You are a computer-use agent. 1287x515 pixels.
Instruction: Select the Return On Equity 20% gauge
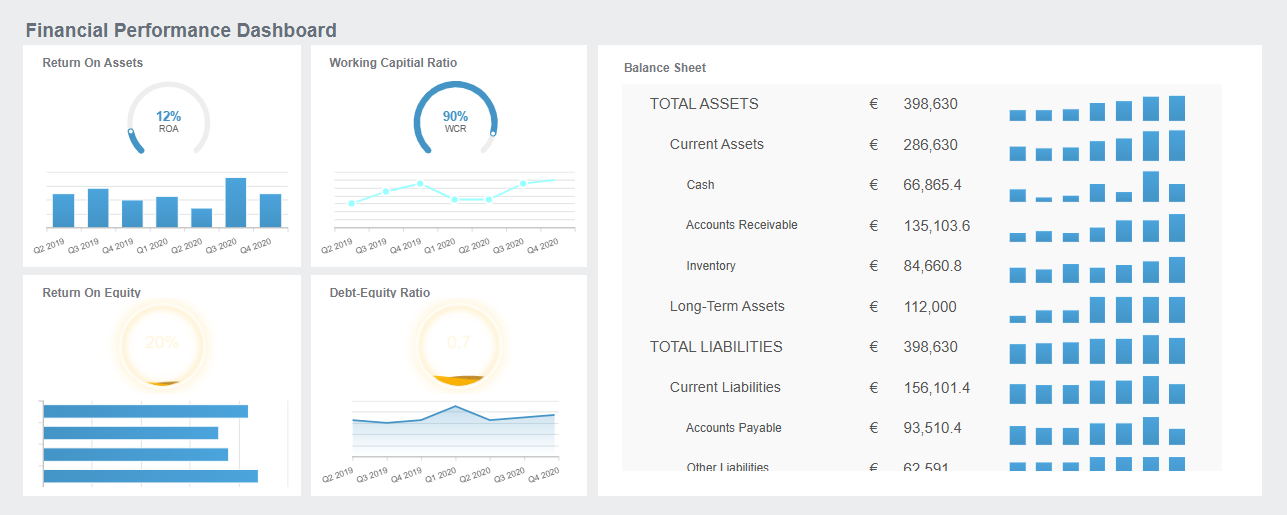pyautogui.click(x=162, y=343)
